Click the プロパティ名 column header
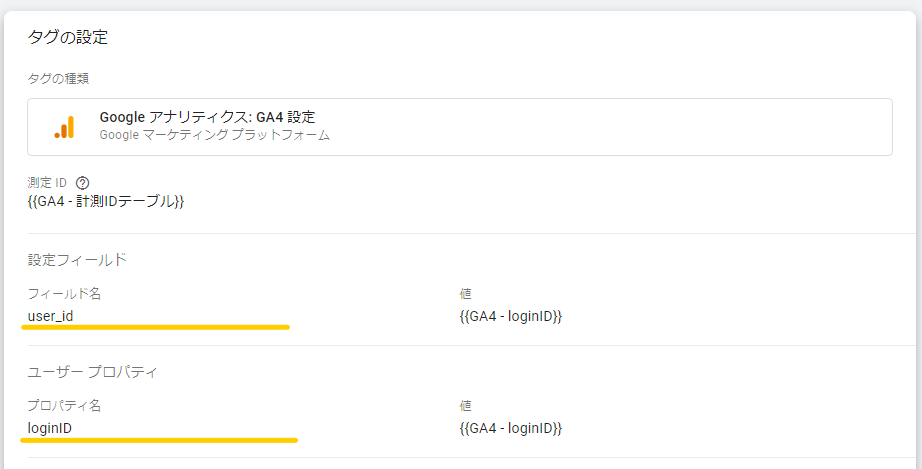 pyautogui.click(x=64, y=406)
